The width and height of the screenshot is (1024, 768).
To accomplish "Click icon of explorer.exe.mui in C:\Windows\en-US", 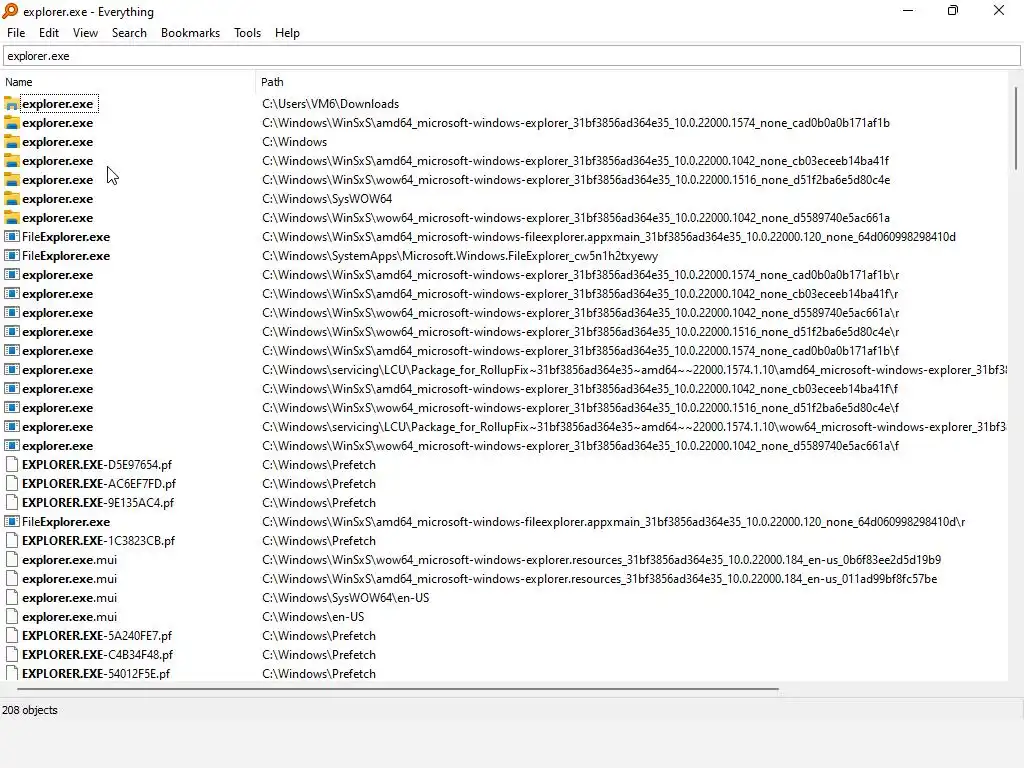I will point(12,616).
